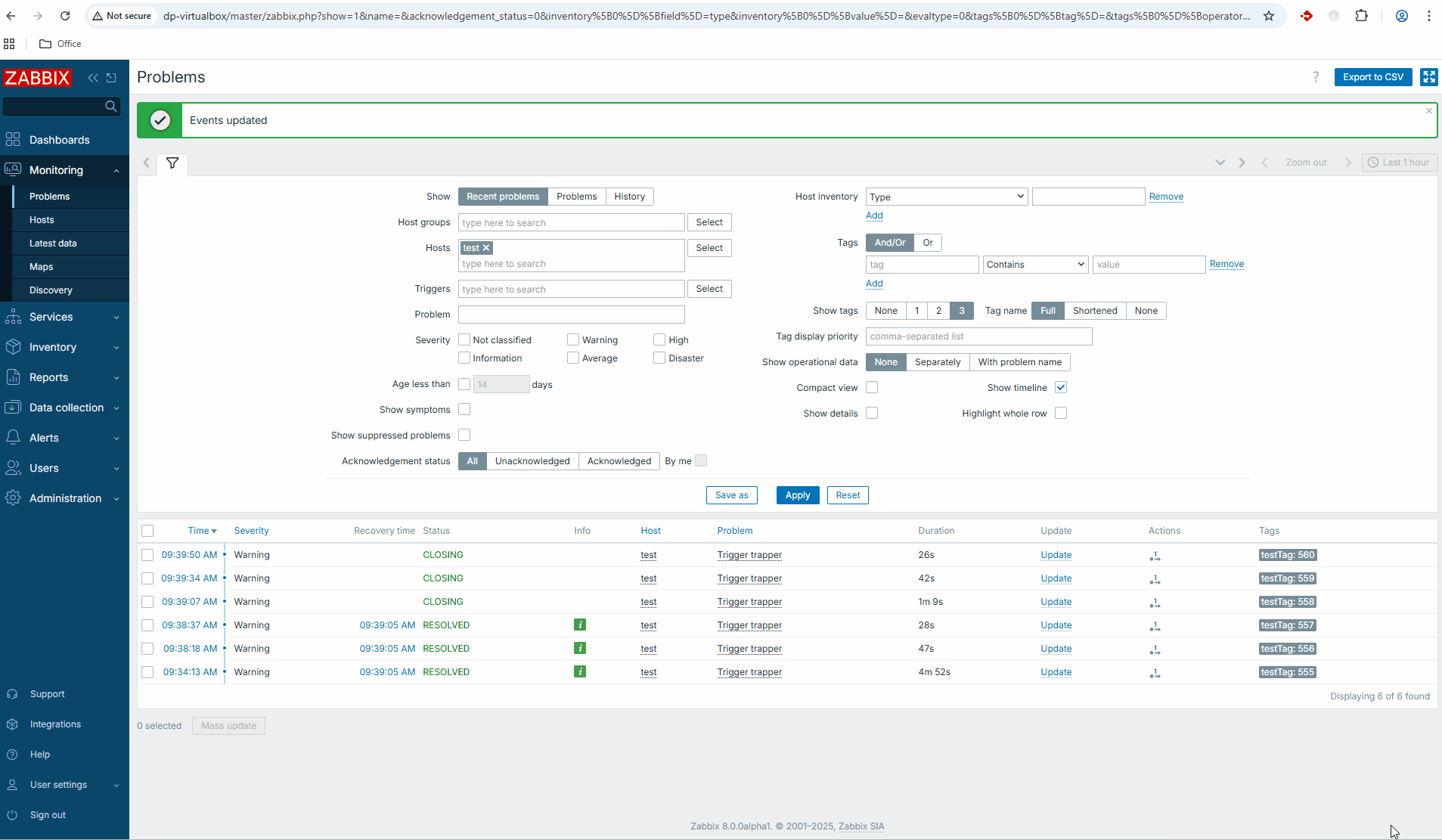Screen dimensions: 1442x840
Task: Enable the Show symptoms checkbox
Action: tap(464, 410)
